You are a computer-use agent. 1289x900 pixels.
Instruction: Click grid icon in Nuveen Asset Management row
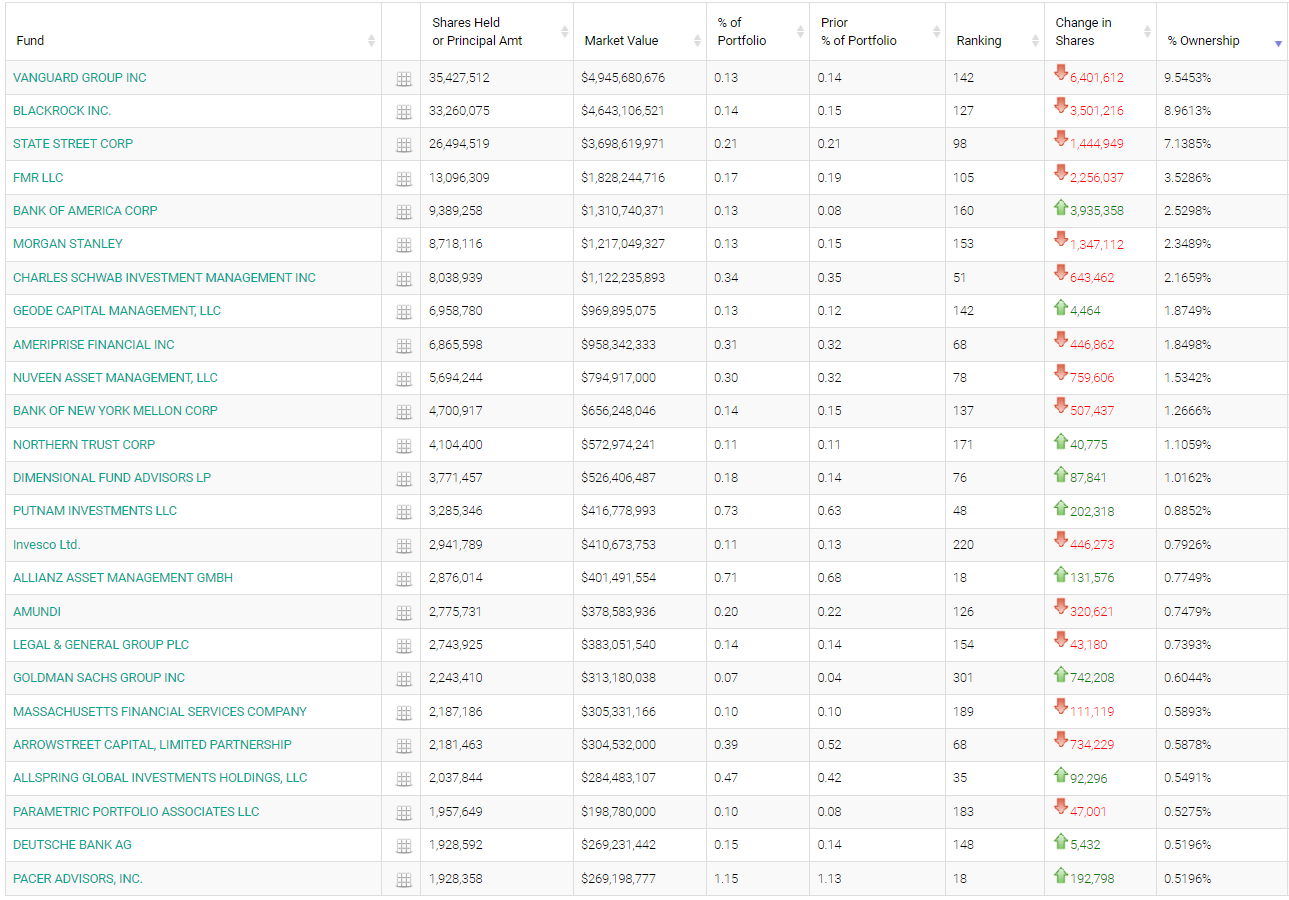click(x=404, y=379)
